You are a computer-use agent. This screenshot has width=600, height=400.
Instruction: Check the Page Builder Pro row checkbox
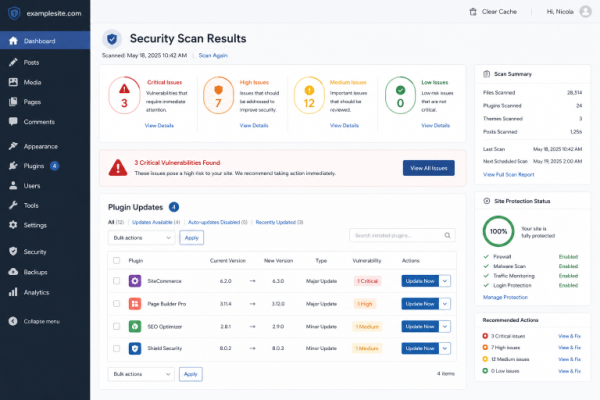click(117, 304)
